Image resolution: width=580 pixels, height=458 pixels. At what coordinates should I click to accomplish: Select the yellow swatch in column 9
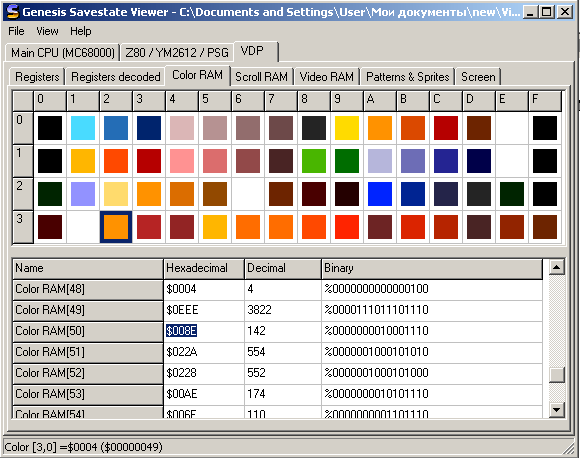tap(347, 128)
